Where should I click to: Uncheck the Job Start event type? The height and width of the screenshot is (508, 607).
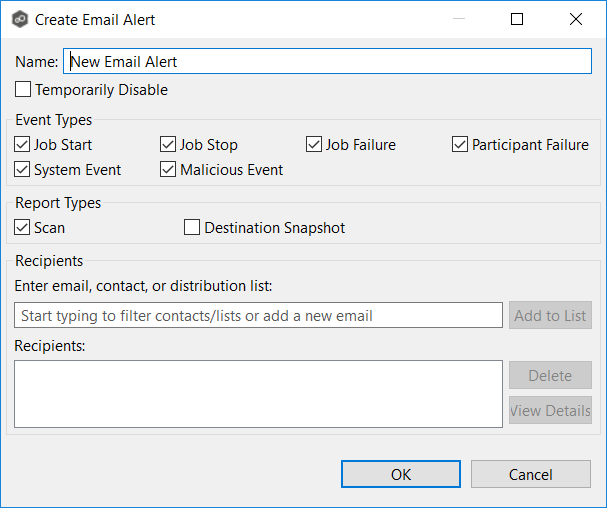(23, 145)
